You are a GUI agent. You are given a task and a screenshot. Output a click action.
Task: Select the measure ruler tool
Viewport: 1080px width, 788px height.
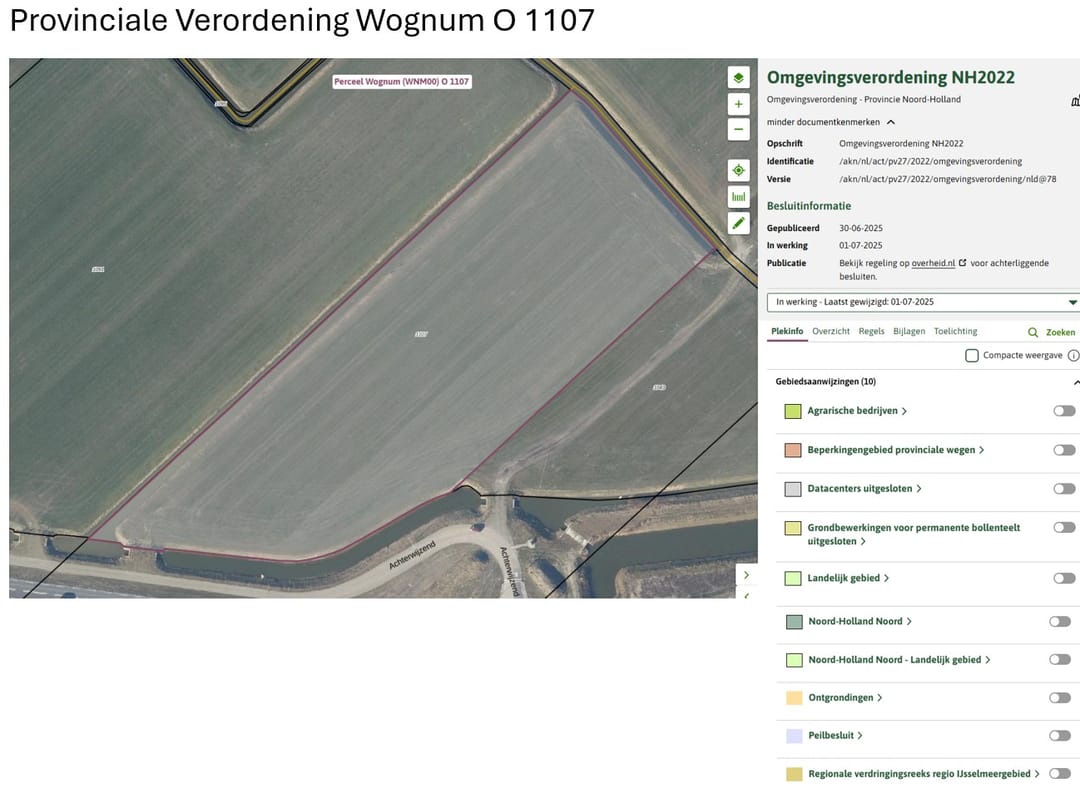(x=738, y=197)
